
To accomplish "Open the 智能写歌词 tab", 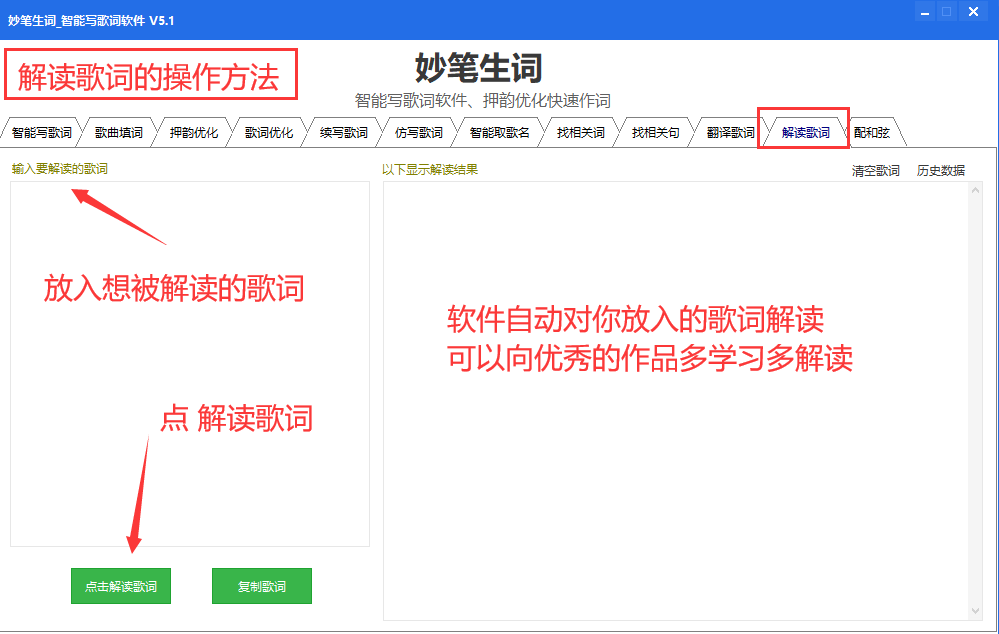I will pos(41,133).
